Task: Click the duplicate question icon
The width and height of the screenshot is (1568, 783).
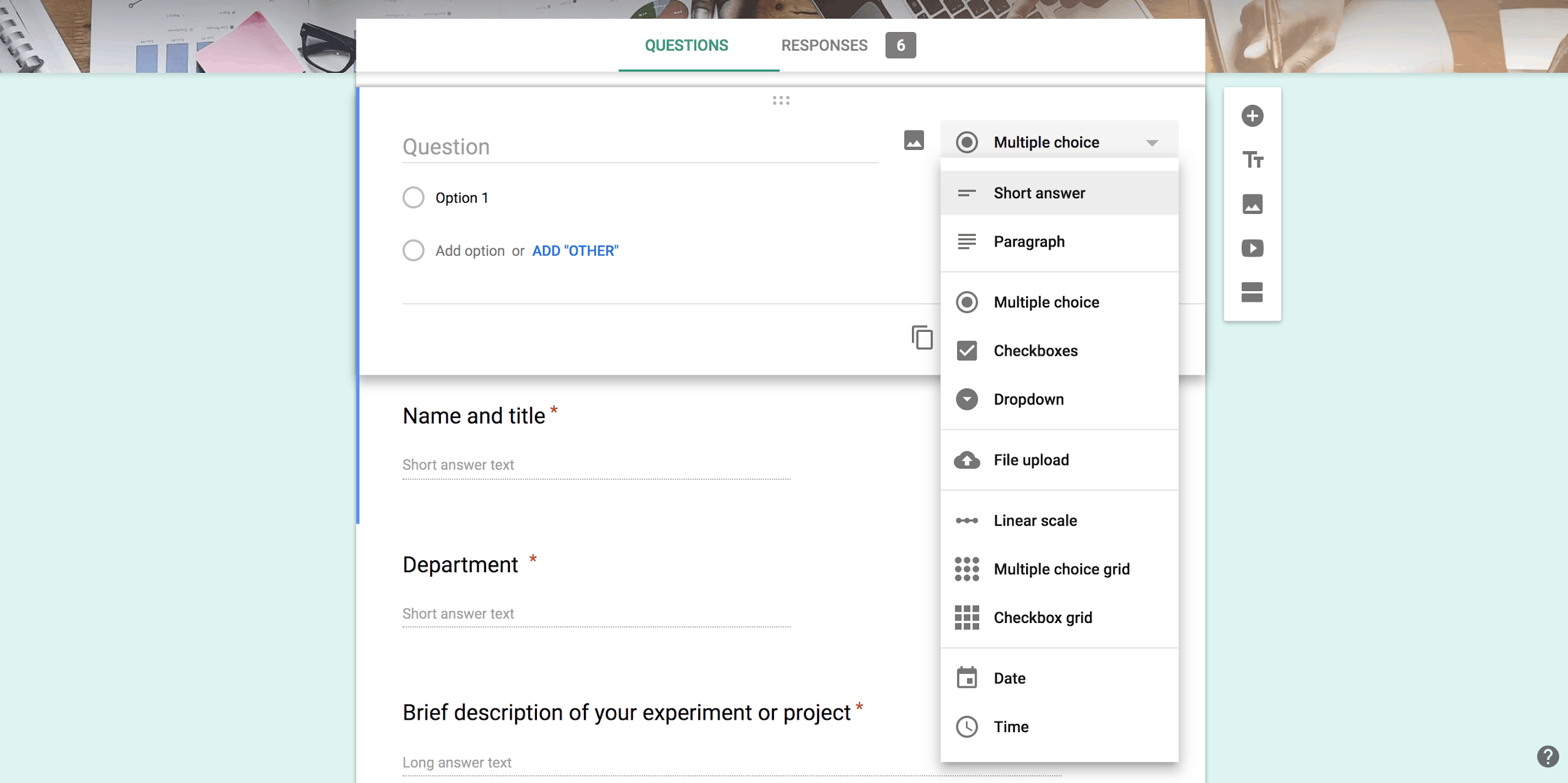Action: tap(920, 337)
